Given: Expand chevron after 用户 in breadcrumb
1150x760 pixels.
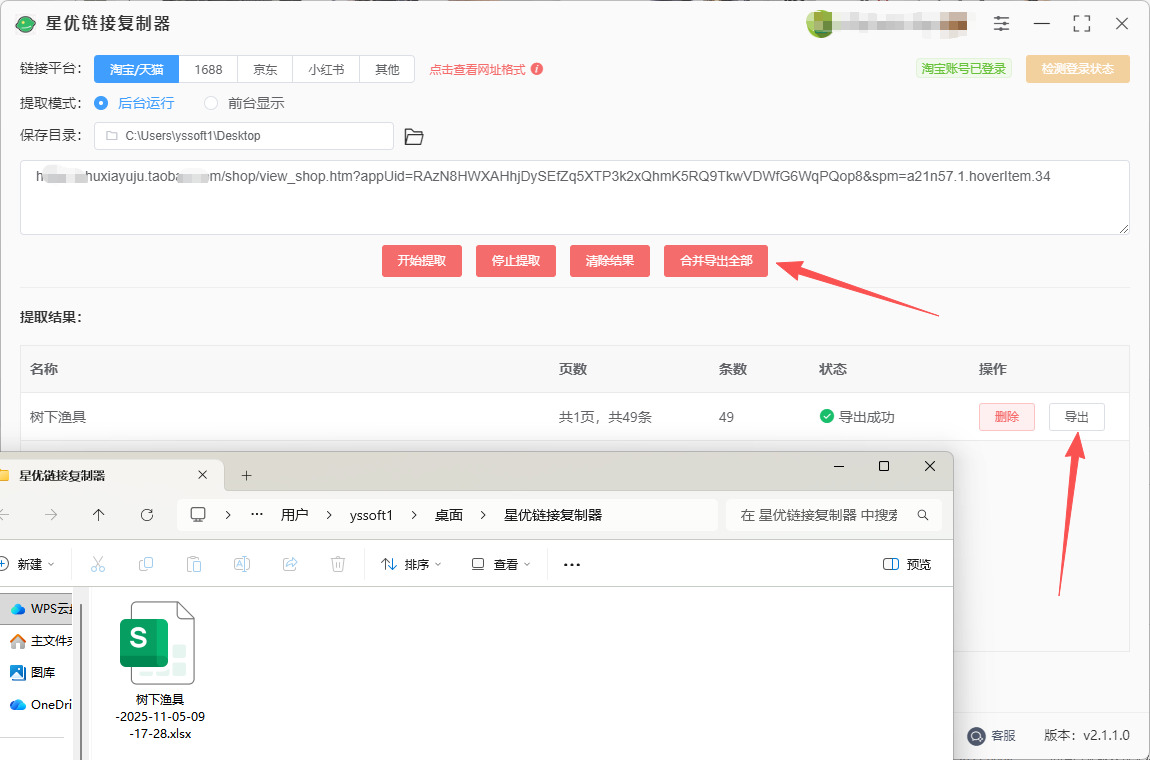Looking at the screenshot, I should tap(329, 515).
